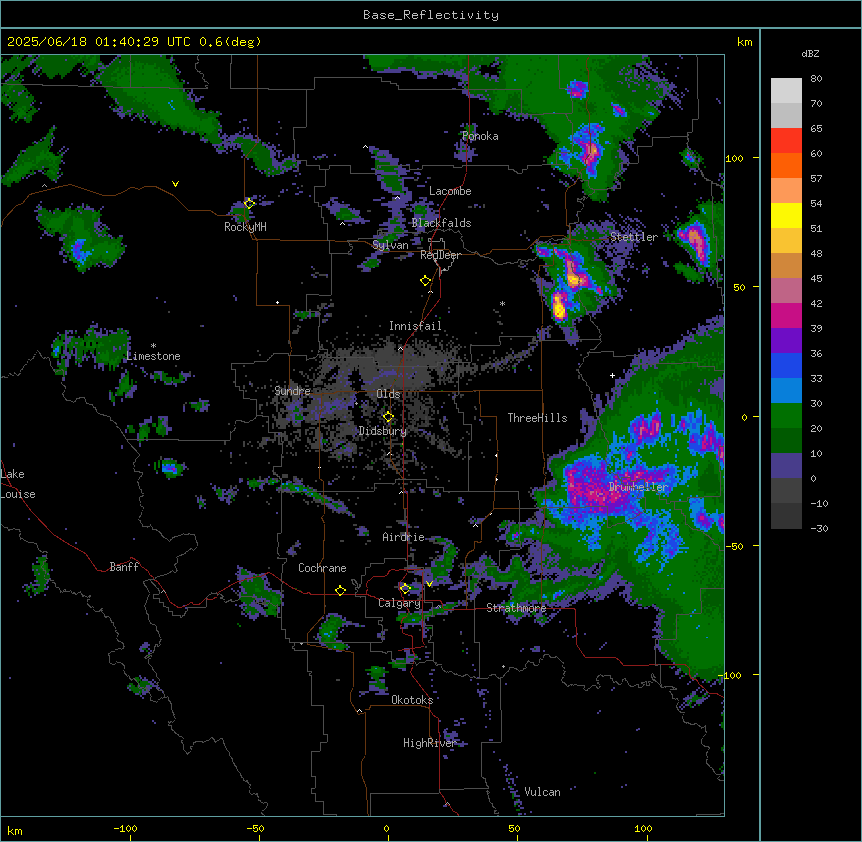Click the Vulcan label
The height and width of the screenshot is (842, 862).
coord(542,792)
